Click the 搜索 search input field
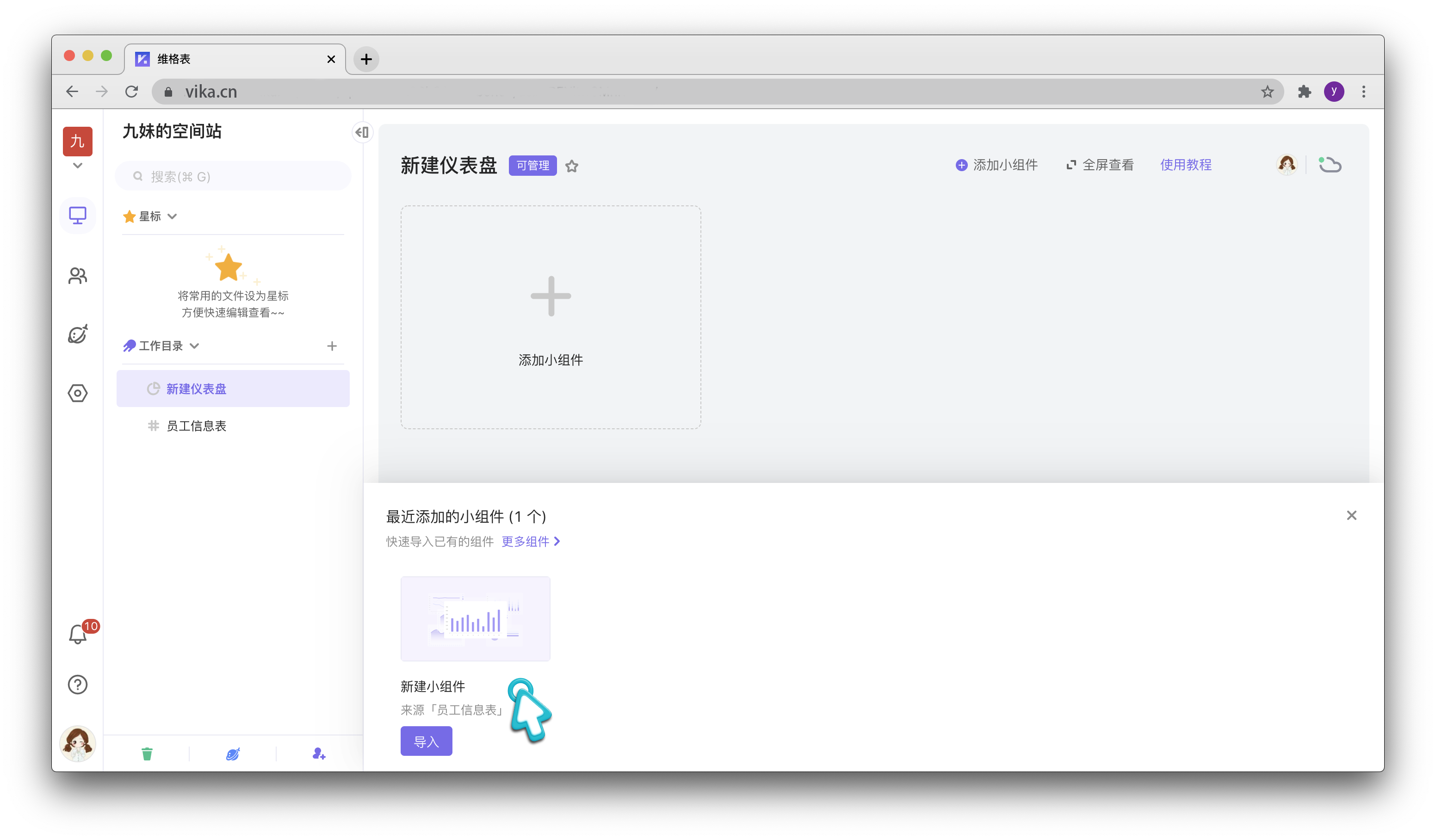This screenshot has width=1436, height=840. click(233, 176)
